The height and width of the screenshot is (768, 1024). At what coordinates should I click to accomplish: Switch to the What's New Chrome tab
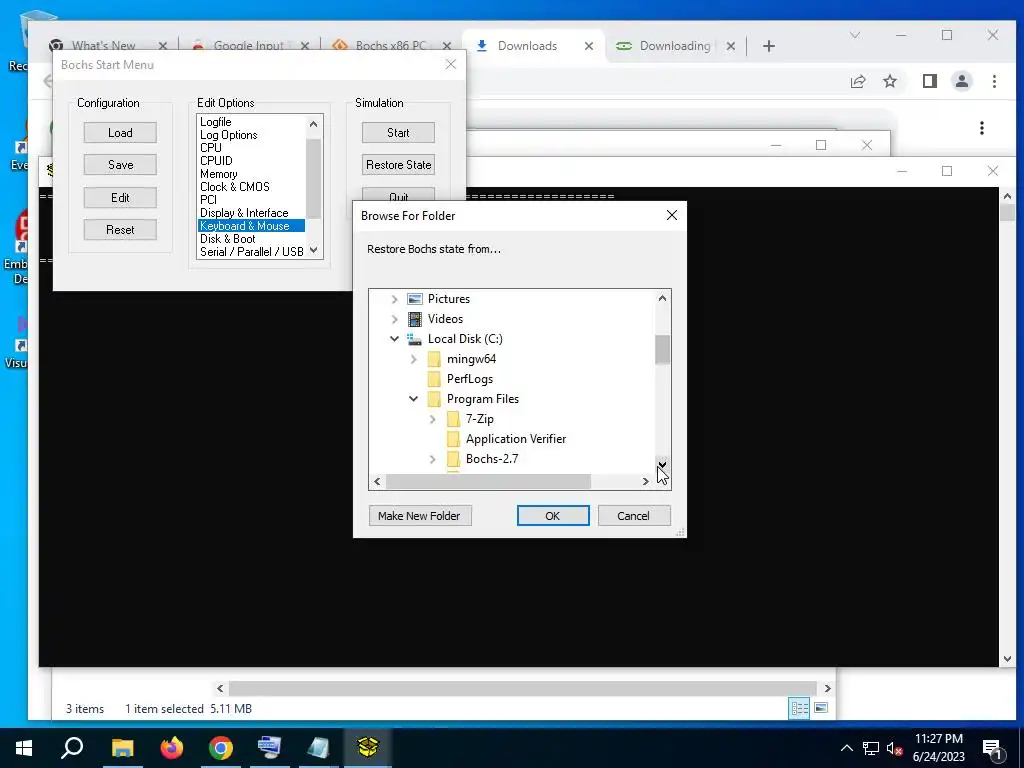point(103,46)
